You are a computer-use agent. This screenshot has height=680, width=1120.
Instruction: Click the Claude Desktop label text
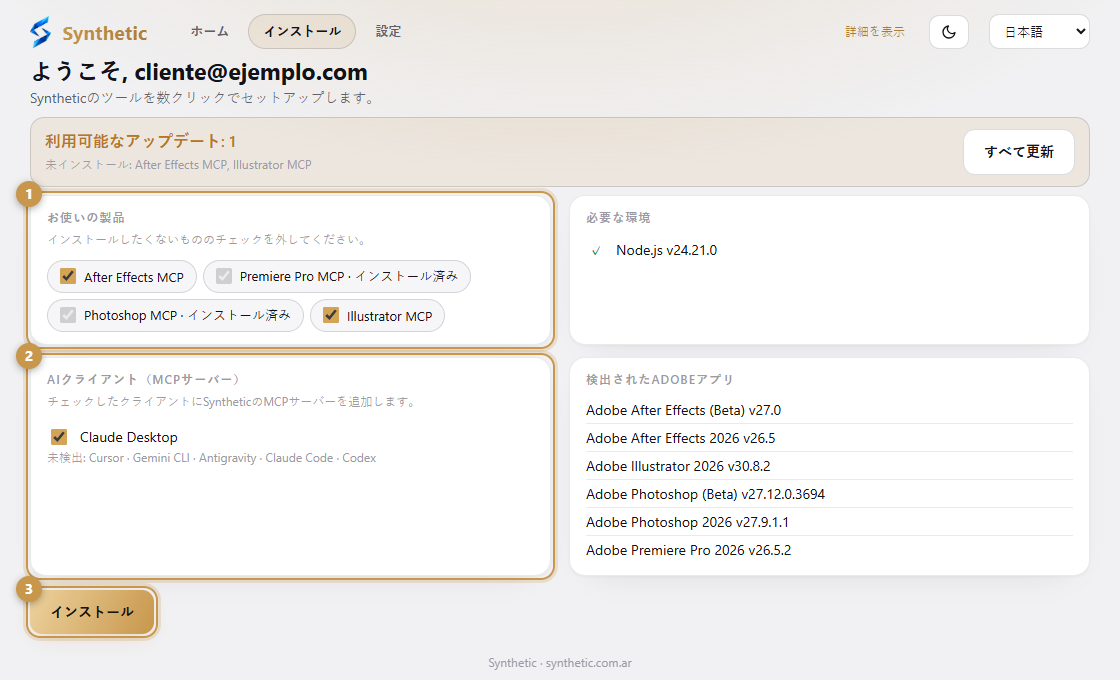point(129,437)
